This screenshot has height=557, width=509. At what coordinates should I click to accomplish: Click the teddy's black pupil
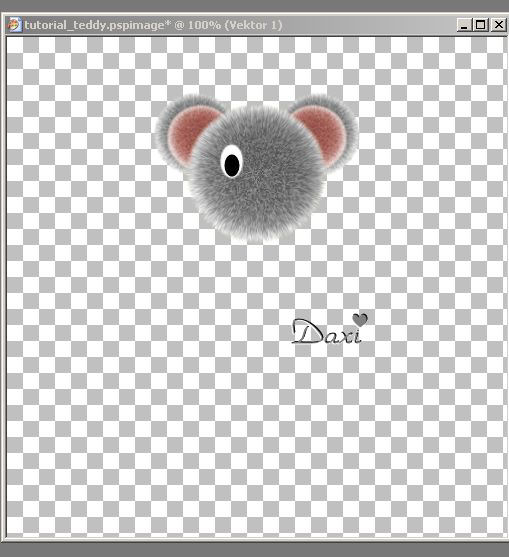click(x=232, y=166)
